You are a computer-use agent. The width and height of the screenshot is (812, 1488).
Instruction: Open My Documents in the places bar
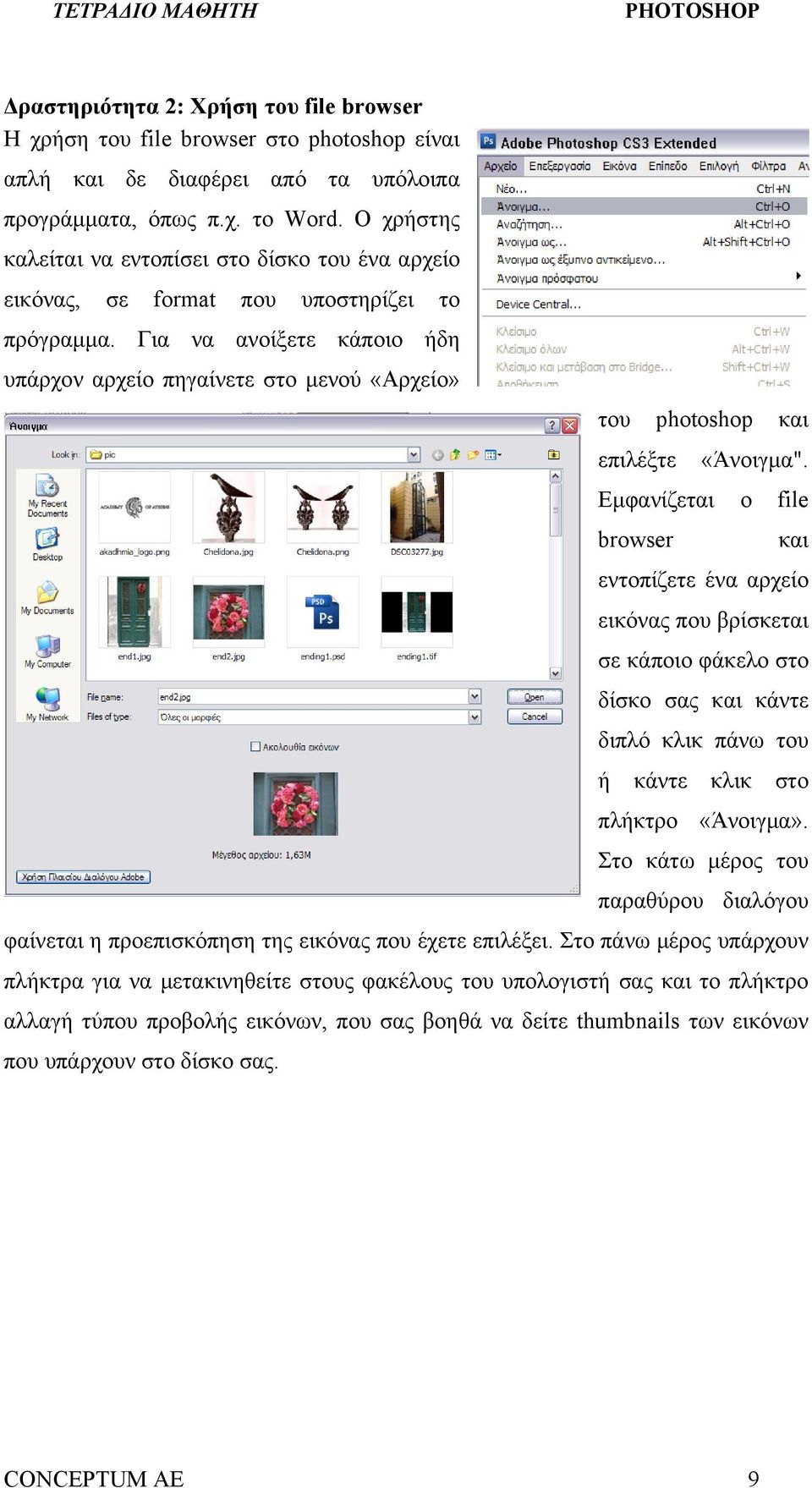click(x=47, y=598)
